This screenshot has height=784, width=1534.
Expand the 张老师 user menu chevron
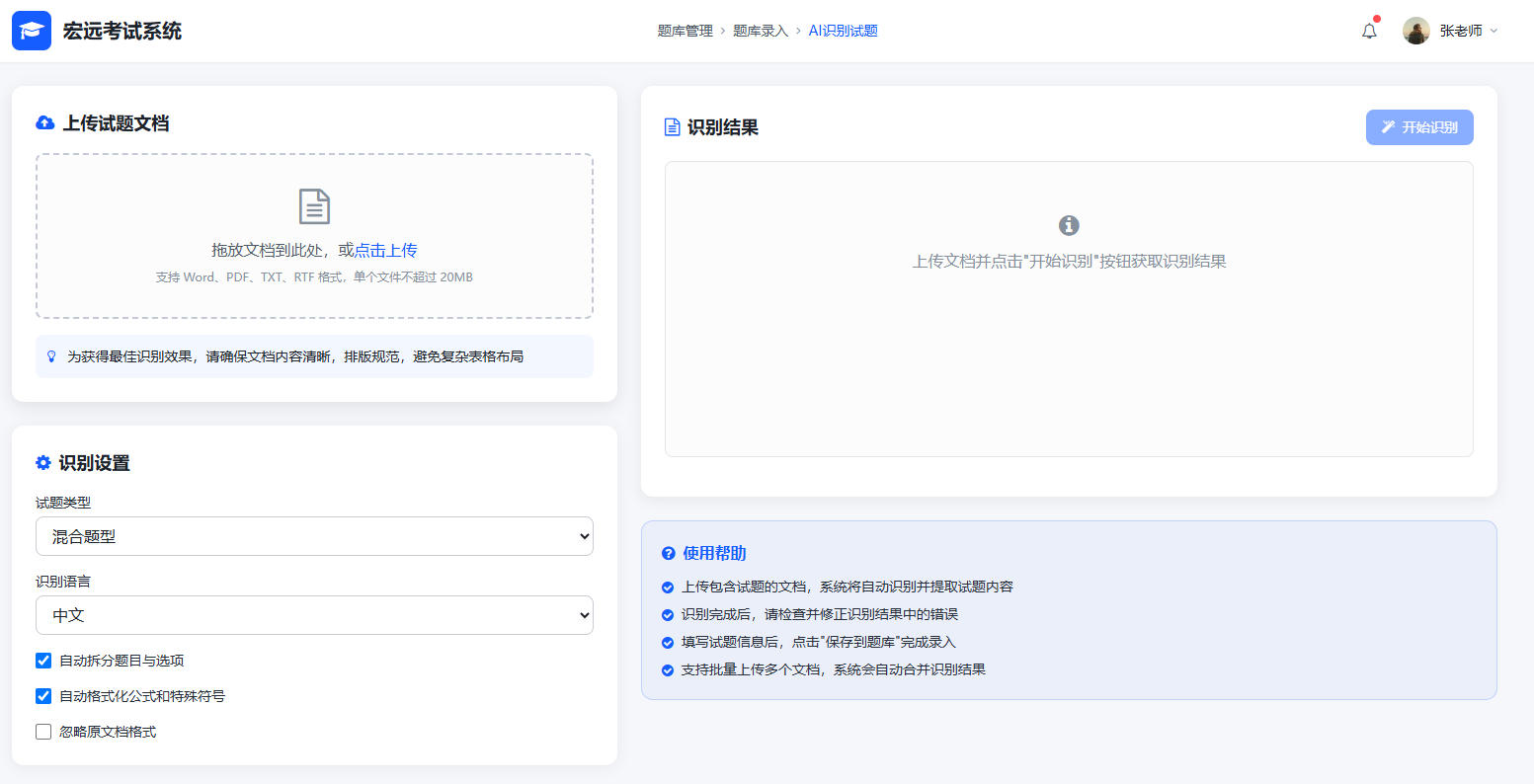pos(1494,31)
